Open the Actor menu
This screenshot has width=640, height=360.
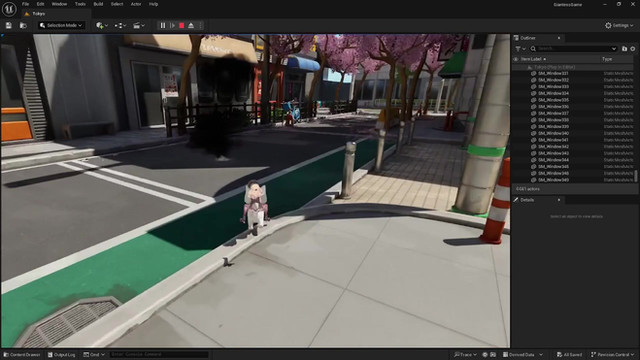(136, 4)
